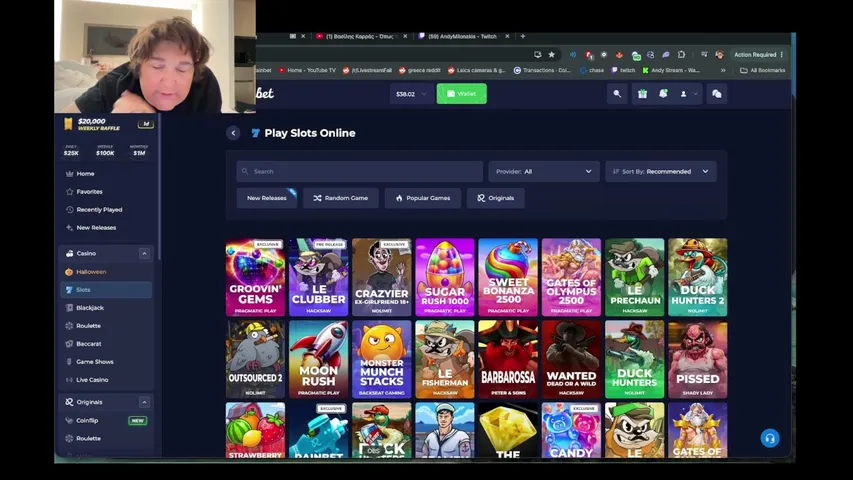Expand the $38.02 balance dropdown
The image size is (853, 480).
coord(411,94)
